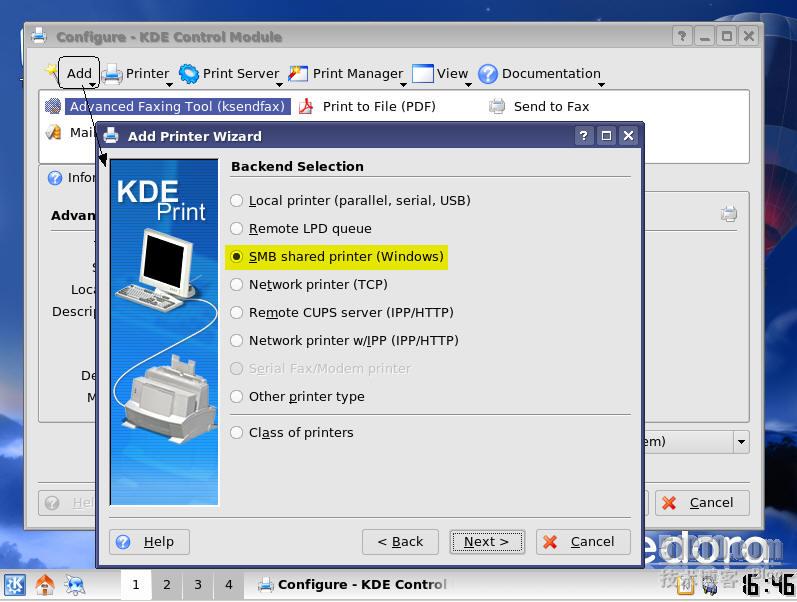The image size is (797, 602).
Task: Choose Network printer w/IPP (IPP/HTTP)
Action: tap(344, 341)
